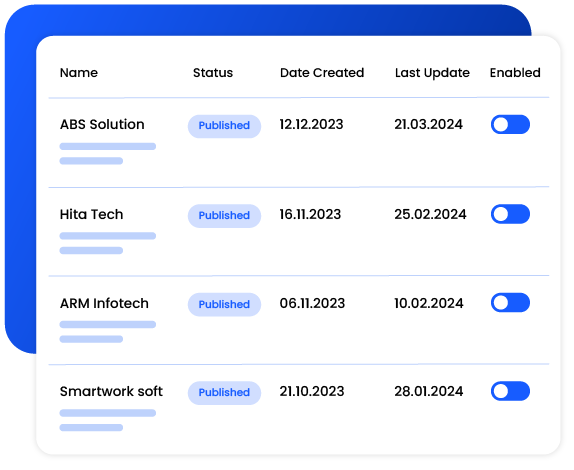Open the Hita Tech entry
The height and width of the screenshot is (470, 574).
point(91,214)
